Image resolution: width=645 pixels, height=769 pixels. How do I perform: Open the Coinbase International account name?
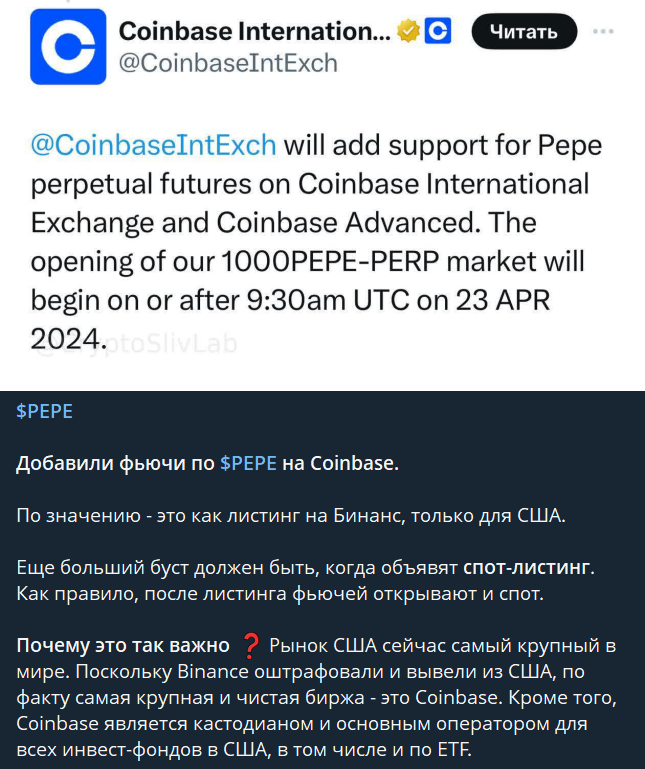(x=254, y=32)
